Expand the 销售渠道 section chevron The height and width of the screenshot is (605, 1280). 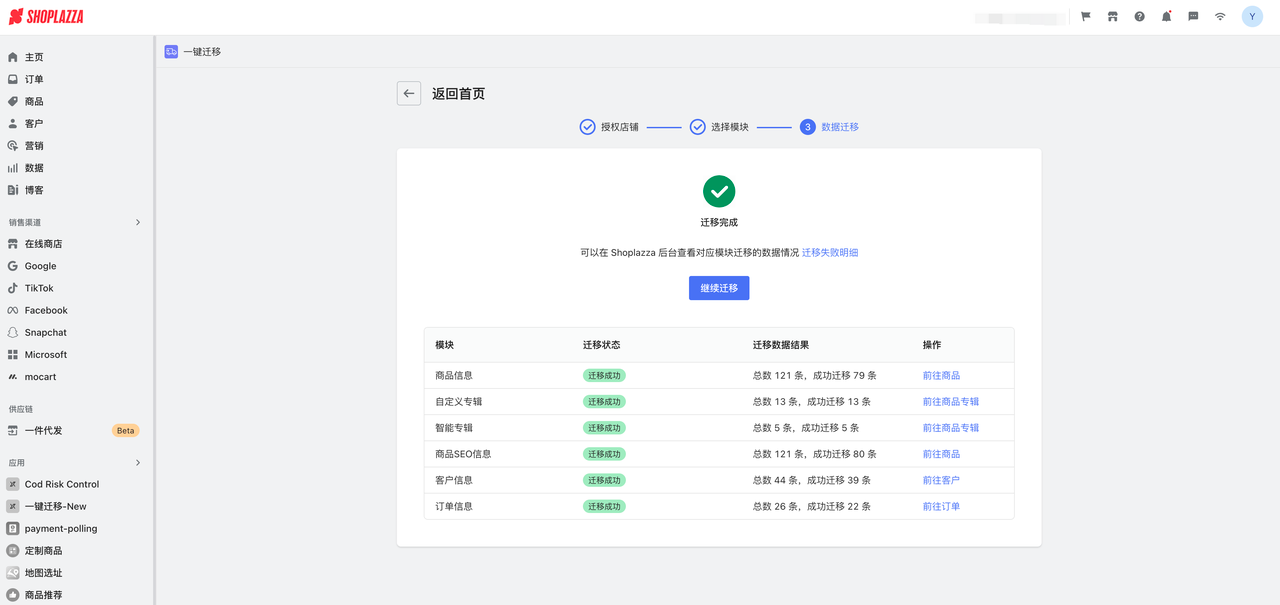pos(138,222)
